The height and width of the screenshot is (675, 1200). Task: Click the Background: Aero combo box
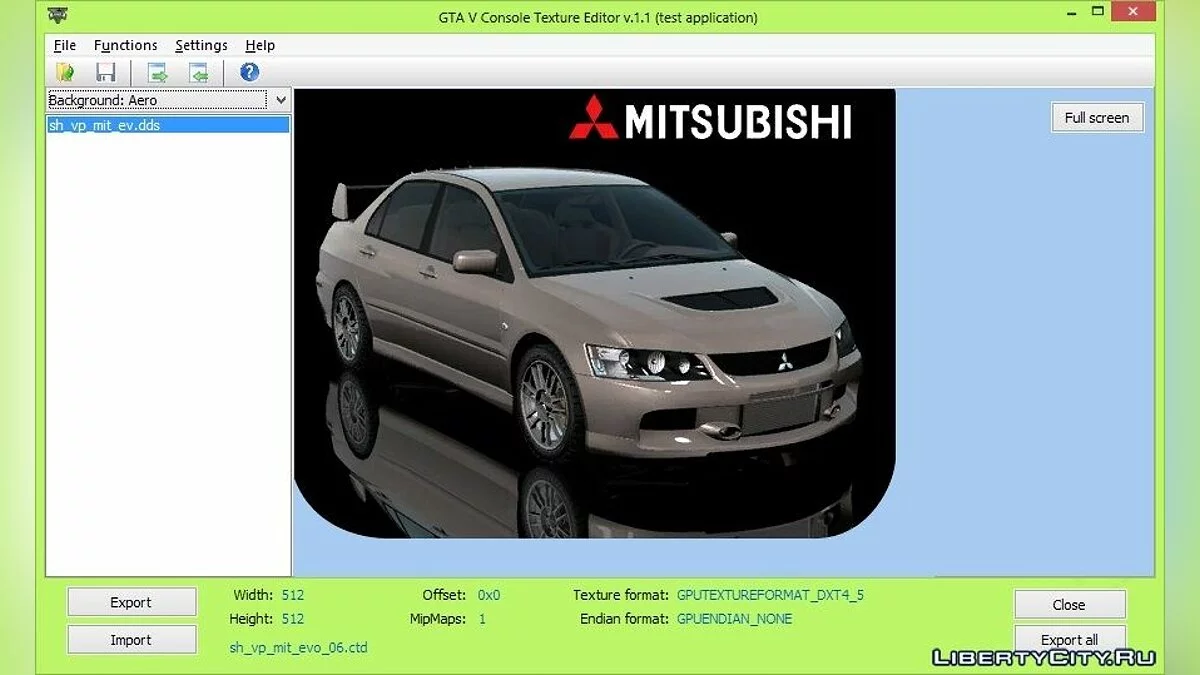pyautogui.click(x=157, y=100)
